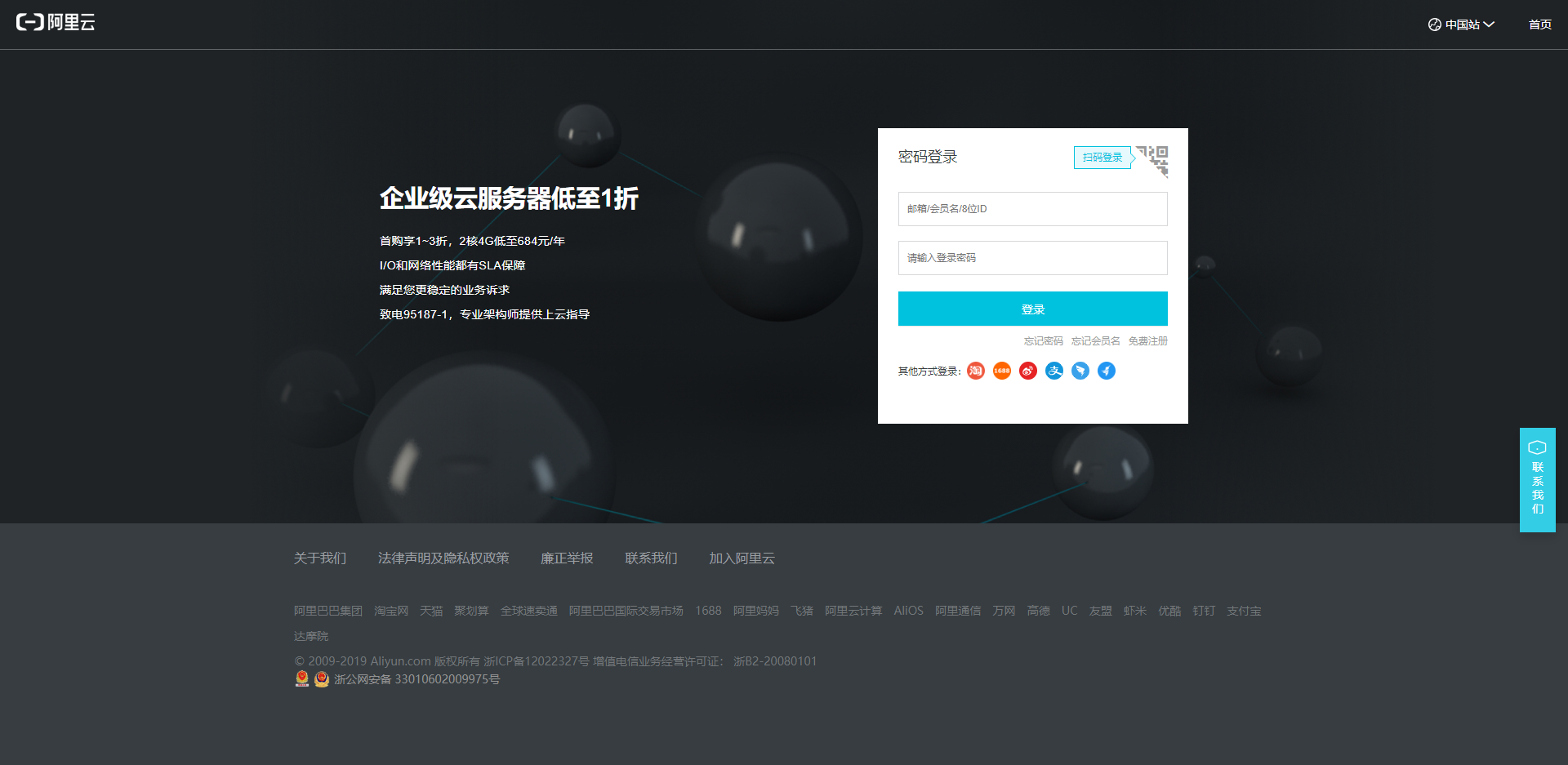Click the last blue social login icon
This screenshot has height=765, width=1568.
1107,371
